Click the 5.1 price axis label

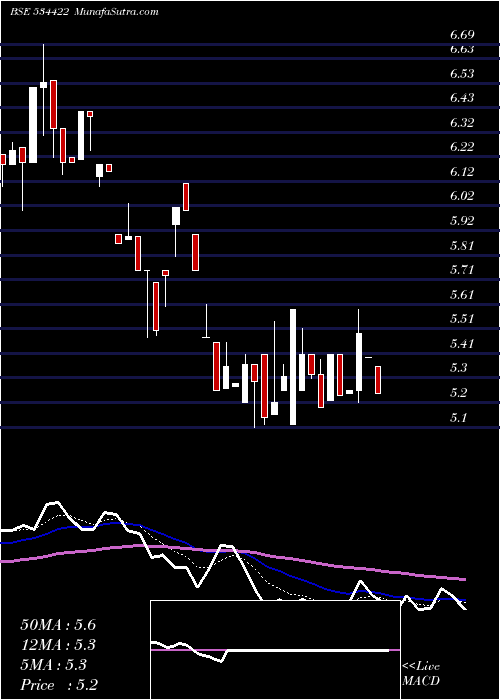coord(458,418)
